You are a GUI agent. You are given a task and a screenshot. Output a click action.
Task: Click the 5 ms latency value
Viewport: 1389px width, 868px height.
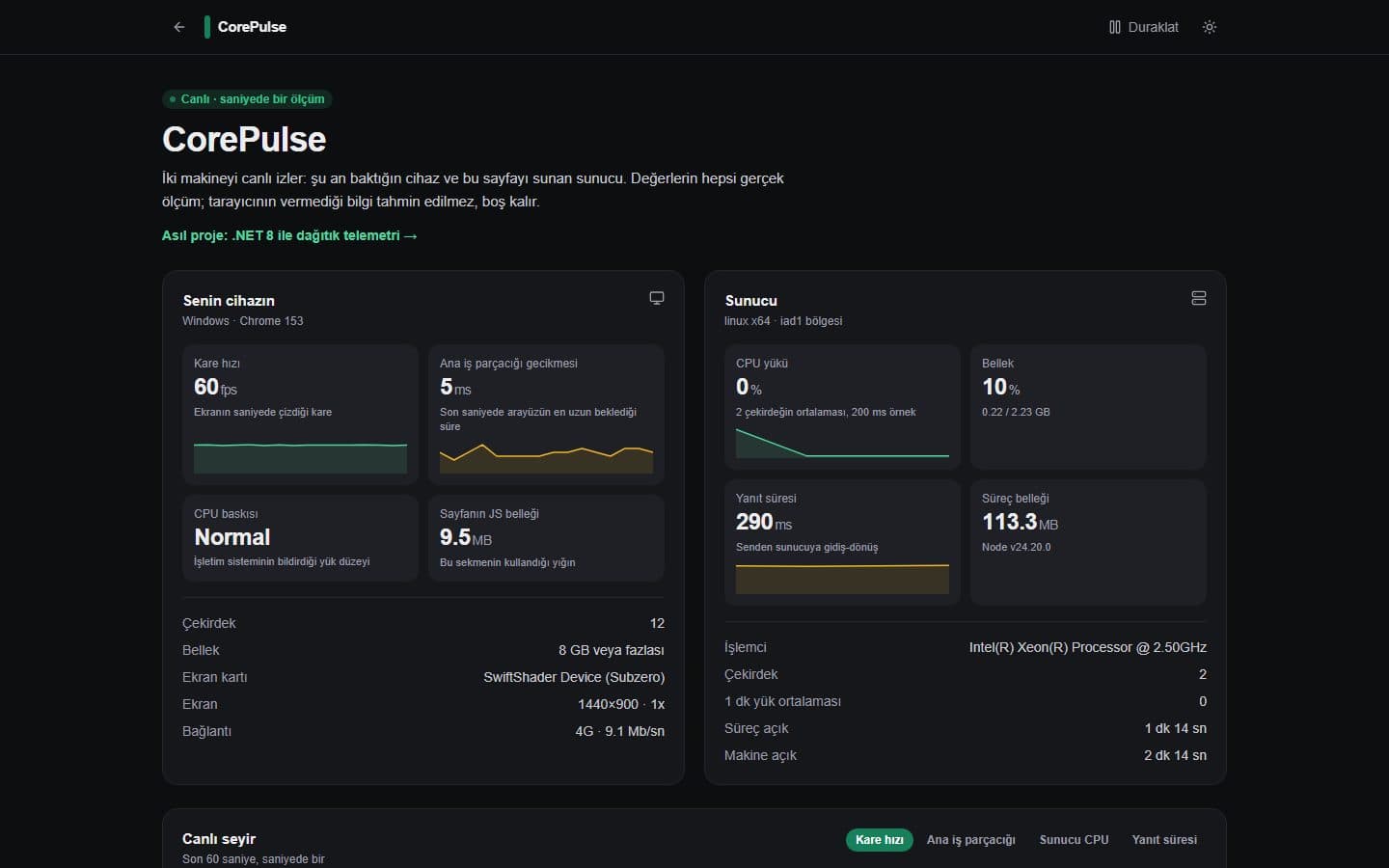click(x=455, y=387)
